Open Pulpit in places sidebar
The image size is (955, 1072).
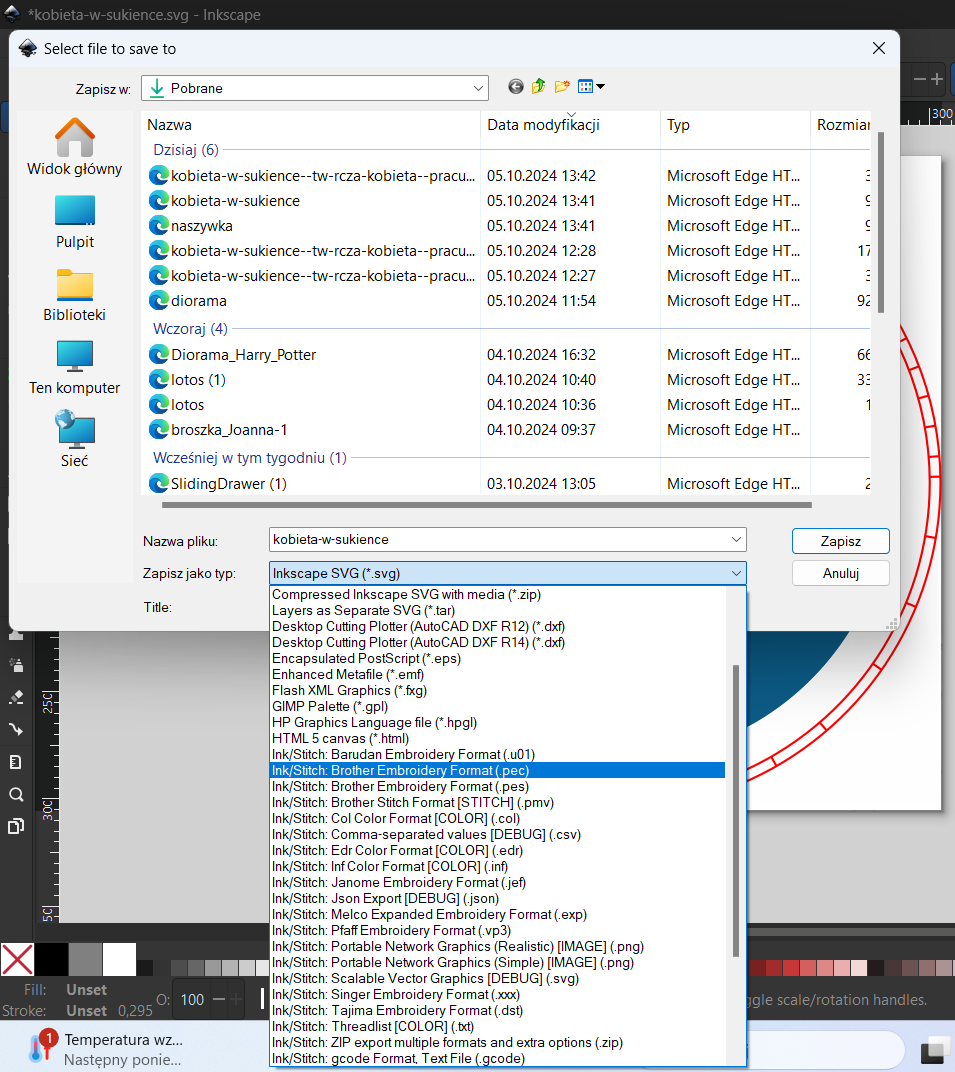pyautogui.click(x=75, y=223)
